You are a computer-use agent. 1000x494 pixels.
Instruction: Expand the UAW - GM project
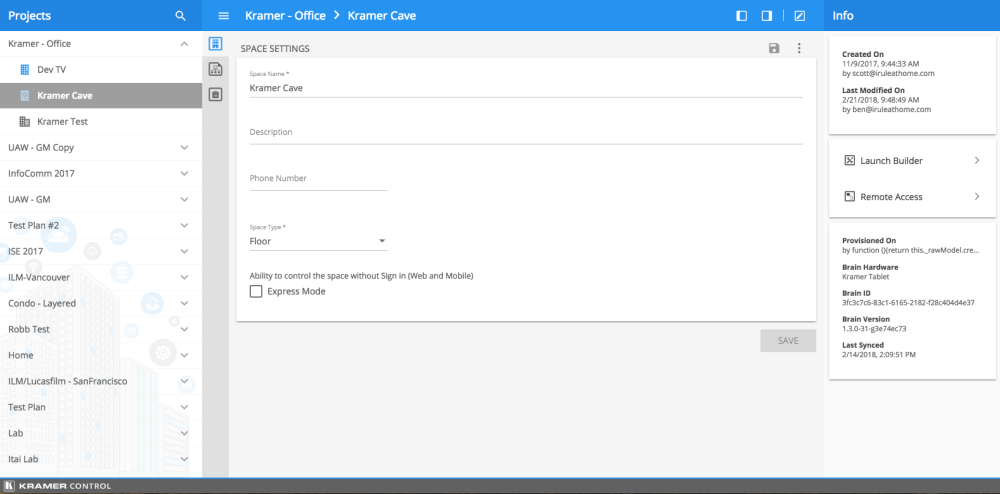pos(184,200)
